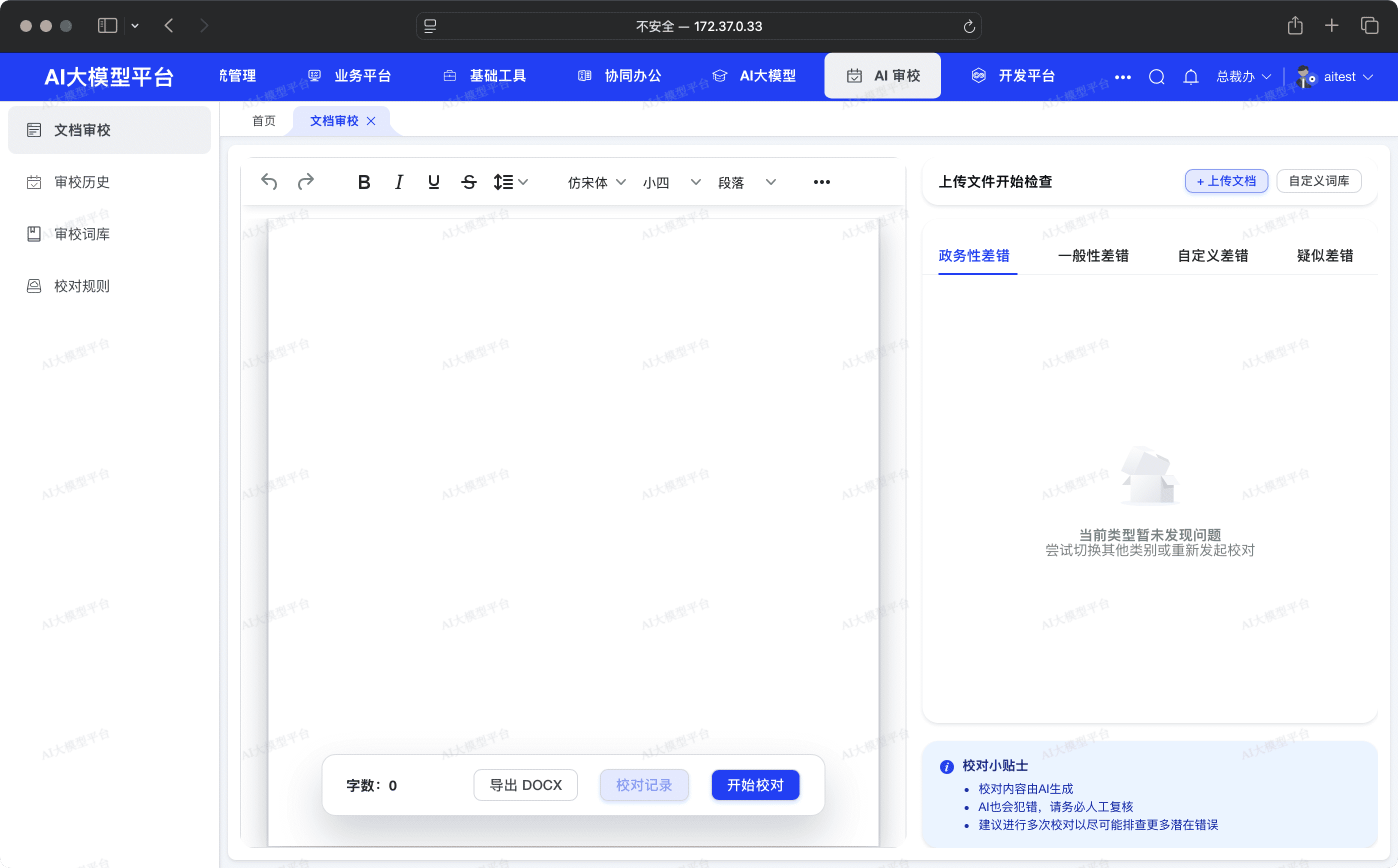This screenshot has width=1398, height=868.
Task: Click the address bar showing 172.37.0.33
Action: 698,26
